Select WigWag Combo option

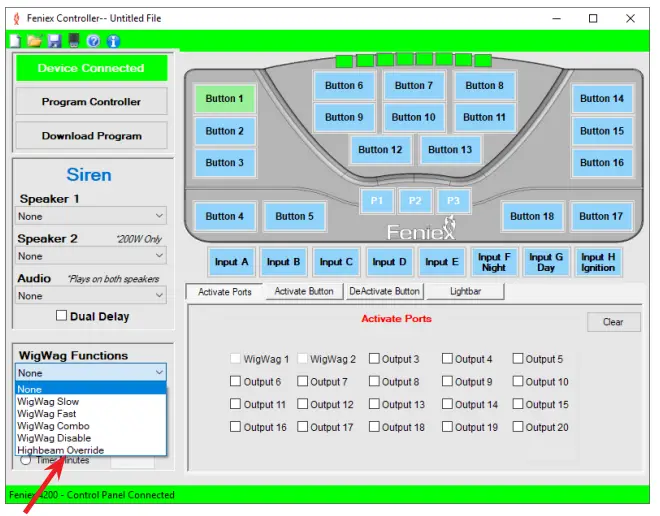91,426
